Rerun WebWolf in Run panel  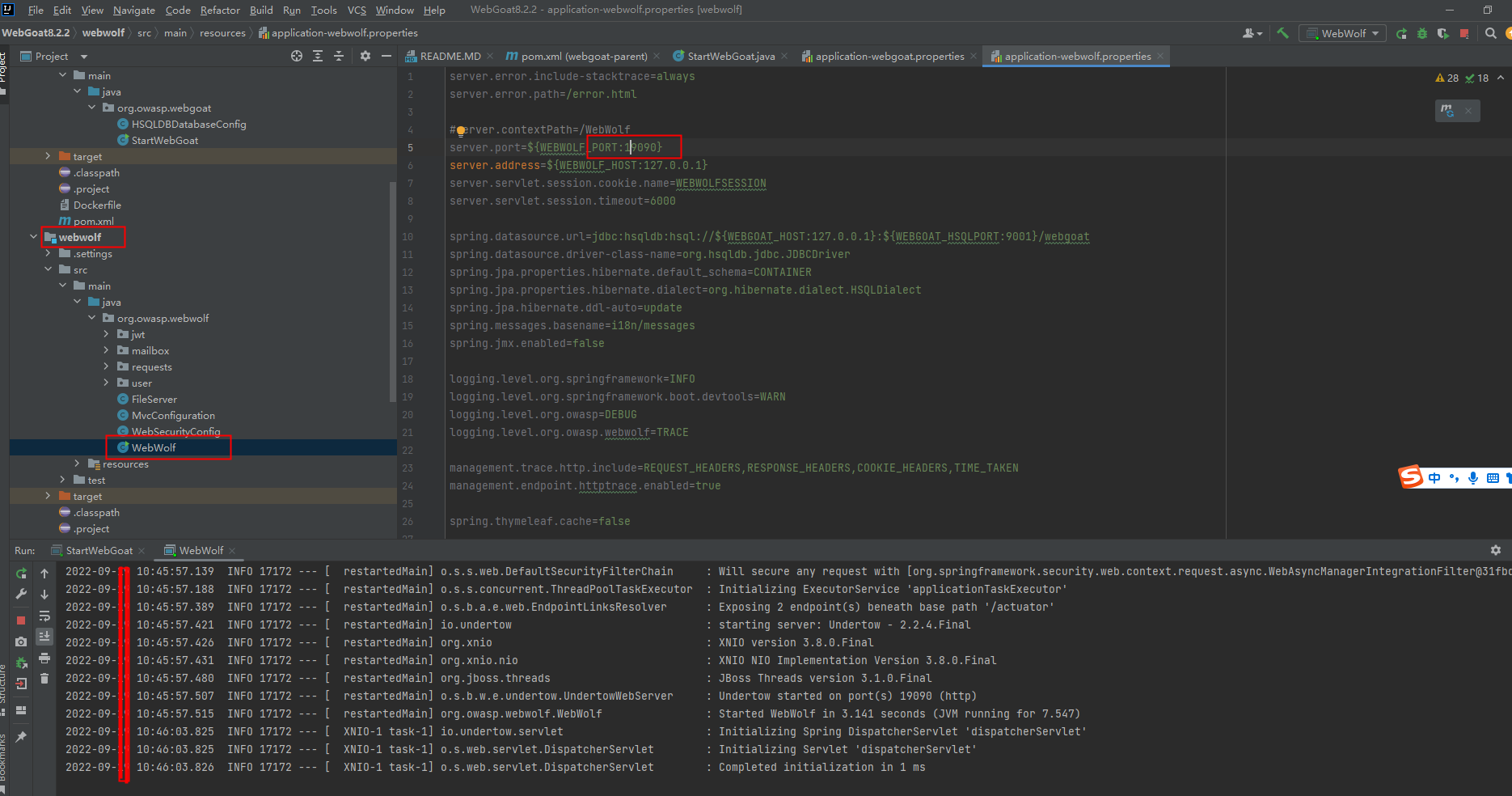point(21,574)
